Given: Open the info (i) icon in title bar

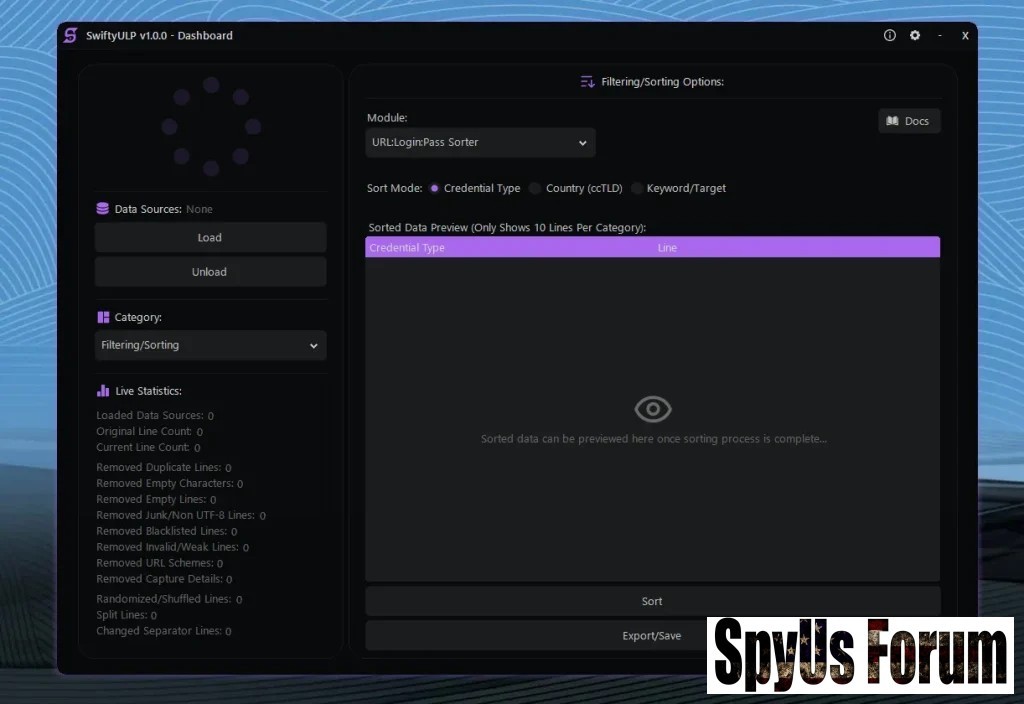Looking at the screenshot, I should tap(889, 36).
